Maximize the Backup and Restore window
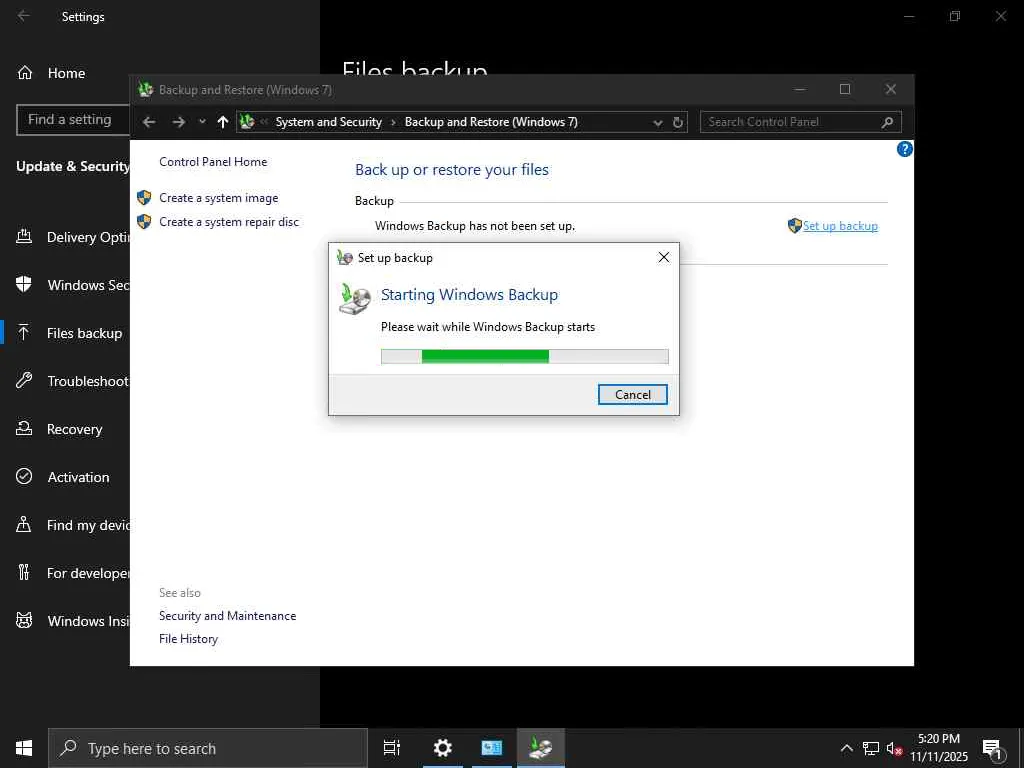1024x768 pixels. point(844,89)
